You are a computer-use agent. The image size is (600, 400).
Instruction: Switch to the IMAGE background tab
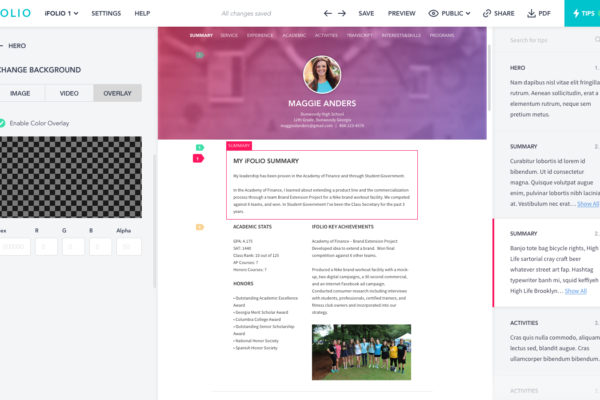(22, 93)
